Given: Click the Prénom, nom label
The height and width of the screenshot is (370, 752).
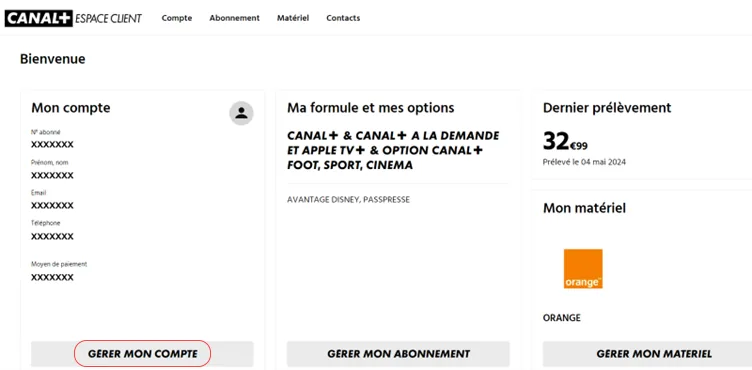Looking at the screenshot, I should pos(50,163).
